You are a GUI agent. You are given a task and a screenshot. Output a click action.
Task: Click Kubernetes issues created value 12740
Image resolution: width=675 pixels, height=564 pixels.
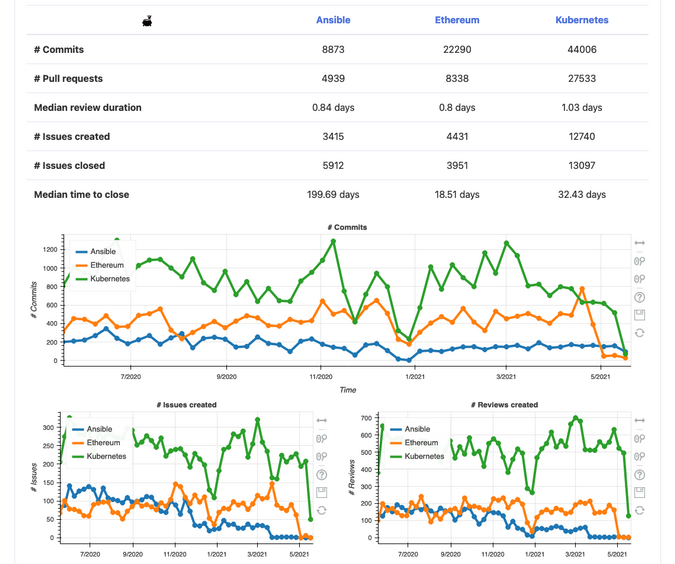pyautogui.click(x=582, y=136)
